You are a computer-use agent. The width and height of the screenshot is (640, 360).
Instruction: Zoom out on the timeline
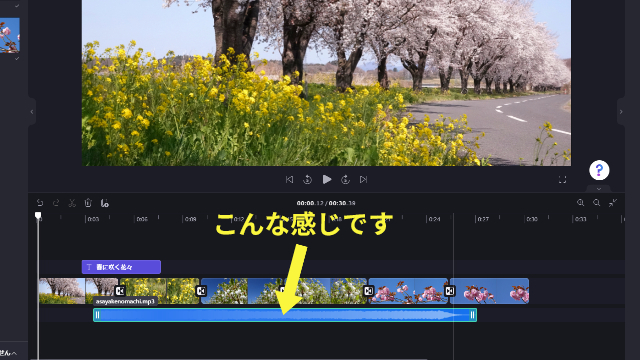(596, 203)
